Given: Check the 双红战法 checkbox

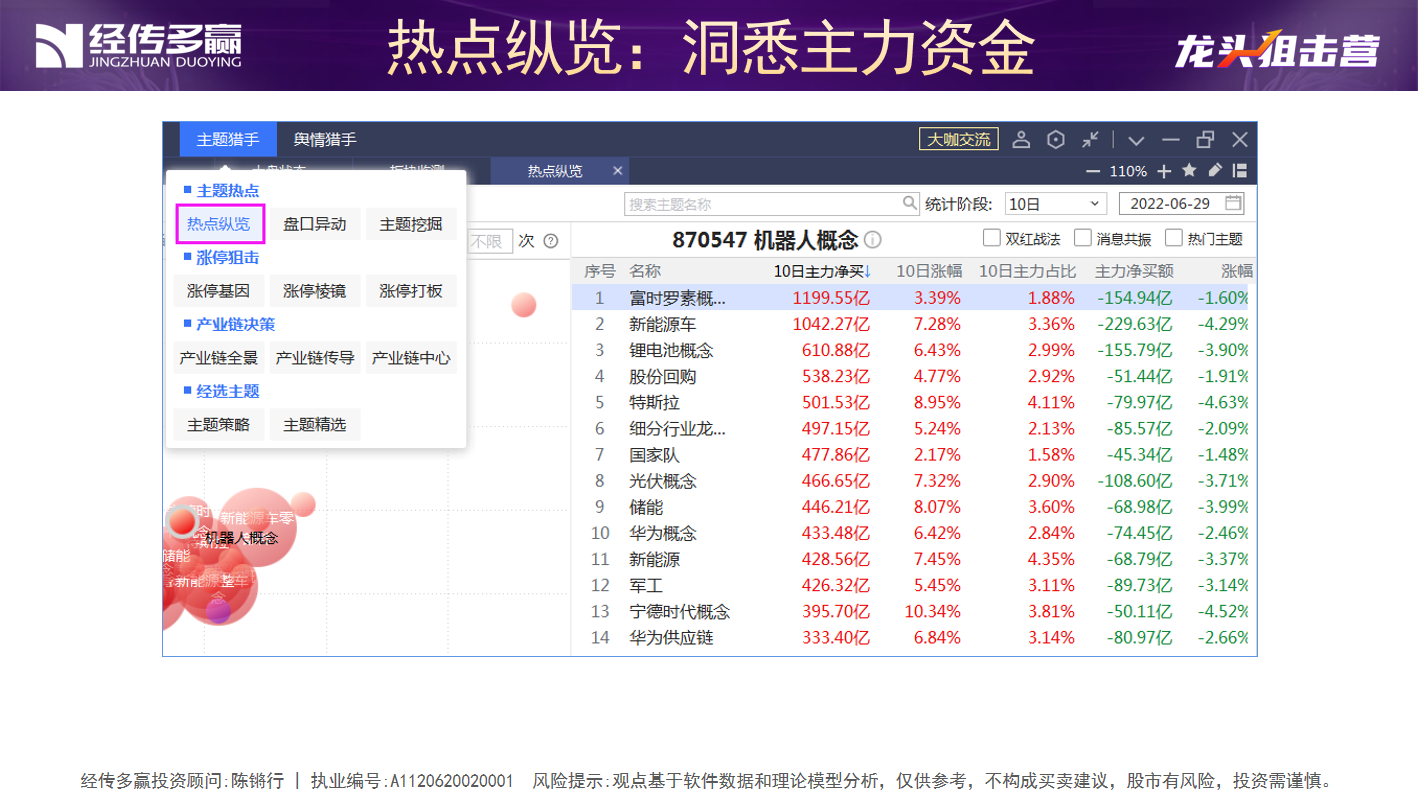Looking at the screenshot, I should 992,238.
